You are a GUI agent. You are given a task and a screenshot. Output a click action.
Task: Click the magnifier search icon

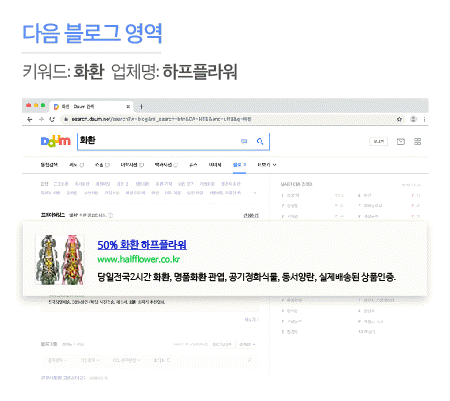point(260,141)
